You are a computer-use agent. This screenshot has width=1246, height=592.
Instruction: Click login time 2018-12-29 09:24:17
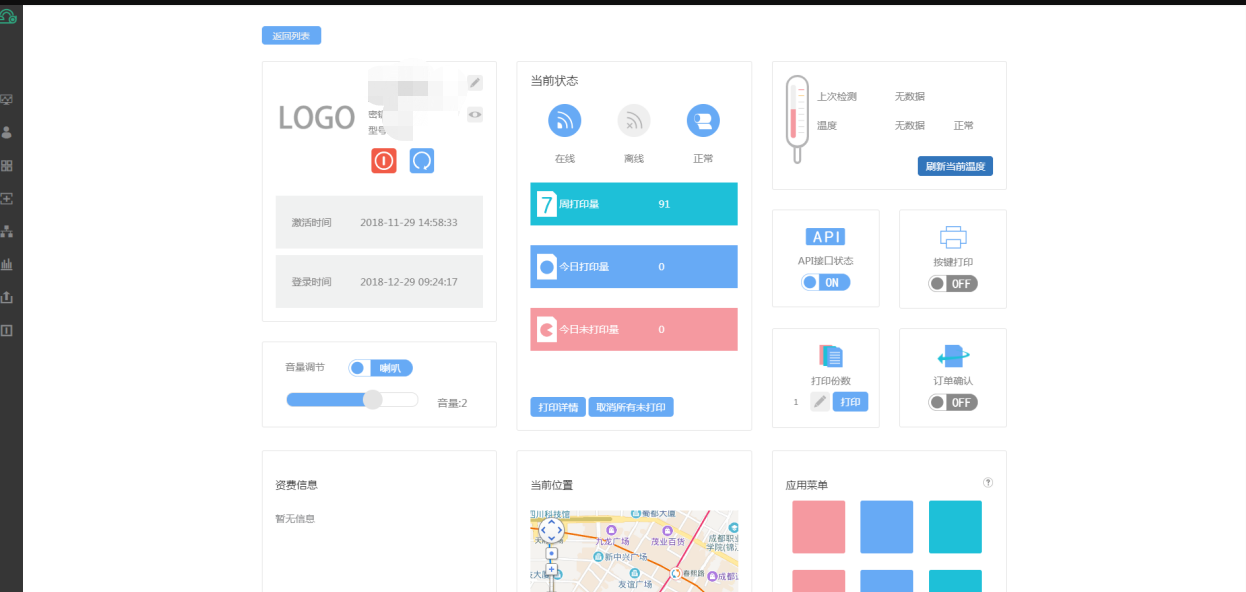[409, 282]
